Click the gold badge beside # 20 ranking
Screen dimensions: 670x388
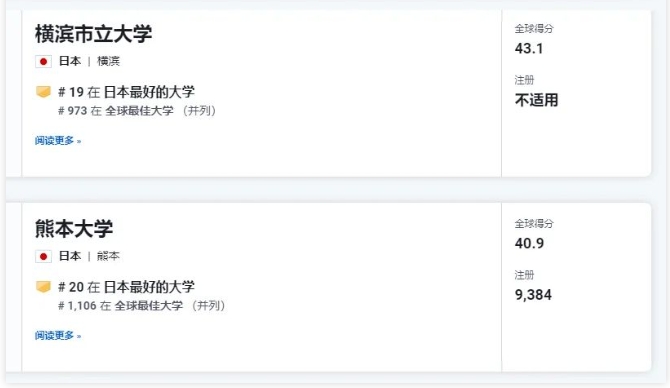point(43,286)
